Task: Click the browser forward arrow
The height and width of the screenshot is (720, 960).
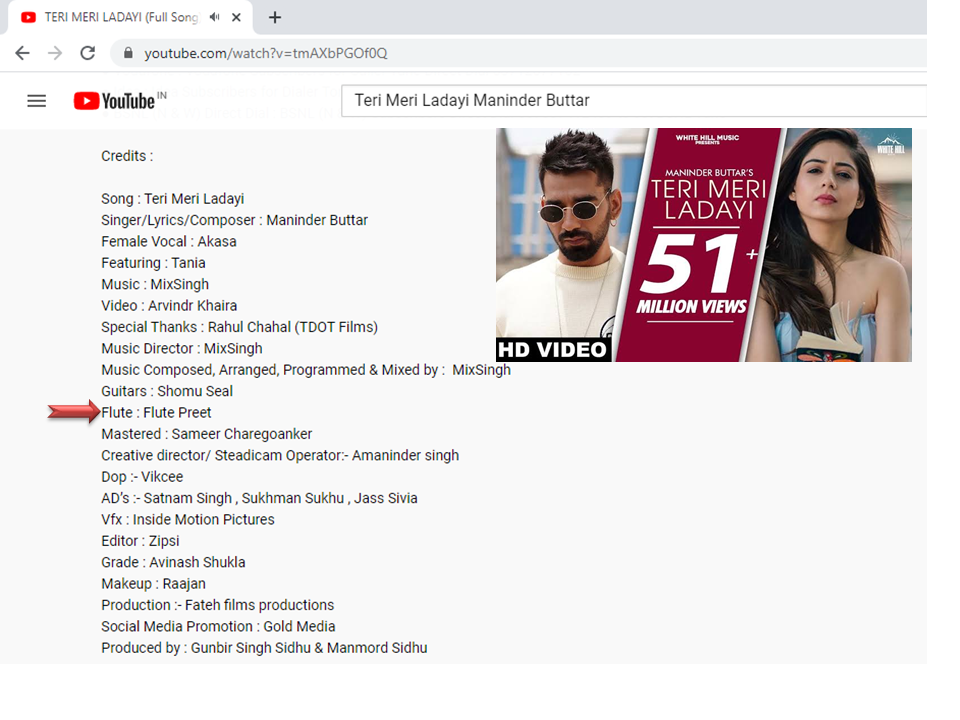Action: click(x=55, y=53)
